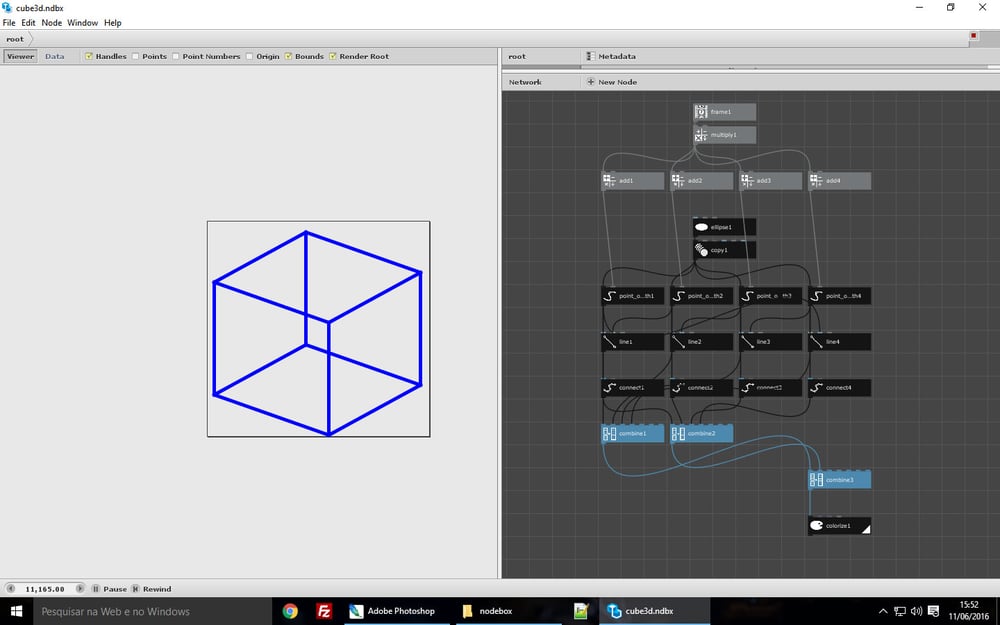Enable the Points checkbox

click(135, 56)
